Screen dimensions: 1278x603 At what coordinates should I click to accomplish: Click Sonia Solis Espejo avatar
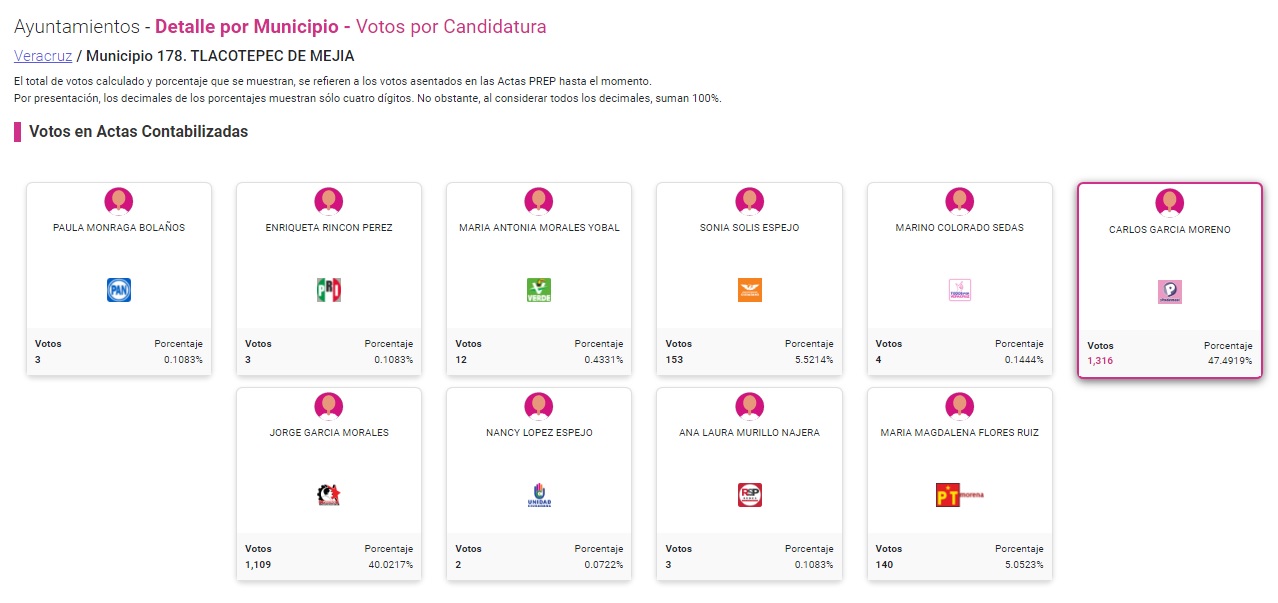pyautogui.click(x=749, y=201)
